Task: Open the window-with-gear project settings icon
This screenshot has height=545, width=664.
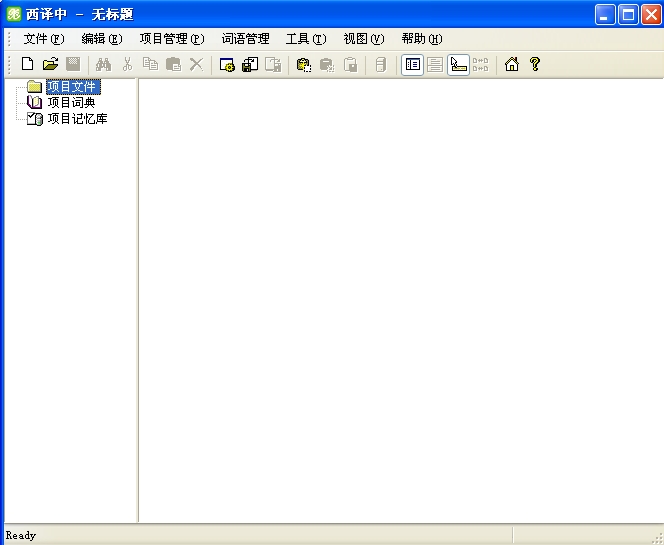Action: pyautogui.click(x=227, y=64)
